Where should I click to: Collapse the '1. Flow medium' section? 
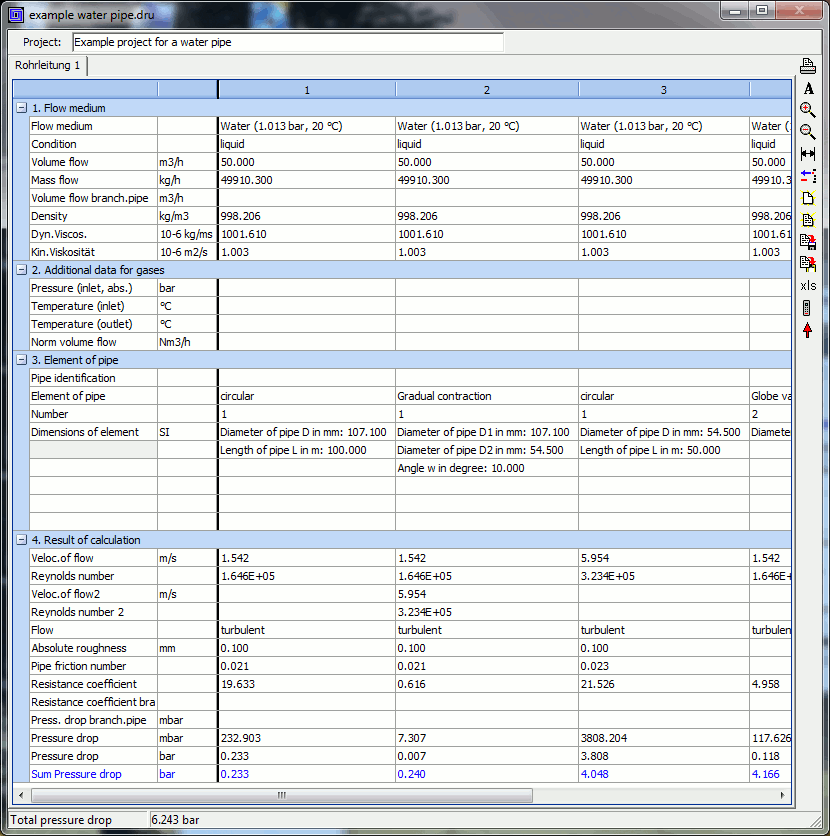tap(21, 108)
